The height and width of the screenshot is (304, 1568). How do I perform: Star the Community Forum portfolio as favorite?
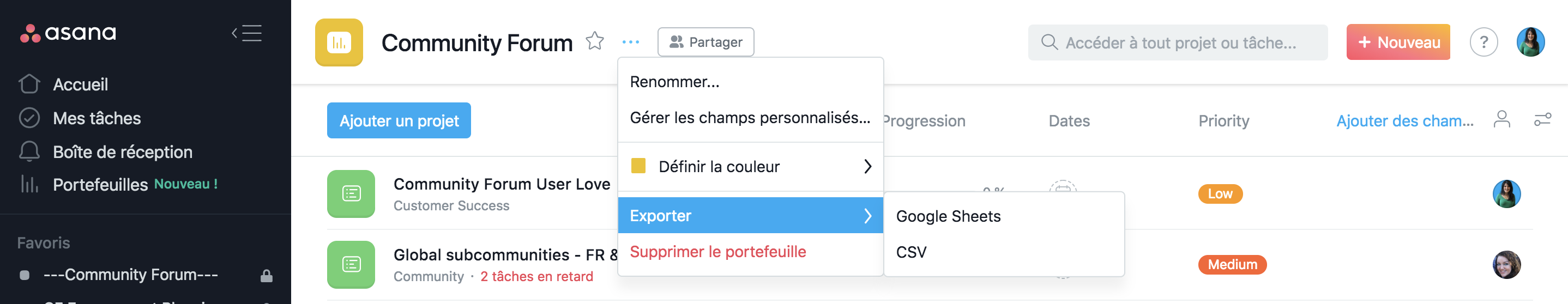[595, 41]
